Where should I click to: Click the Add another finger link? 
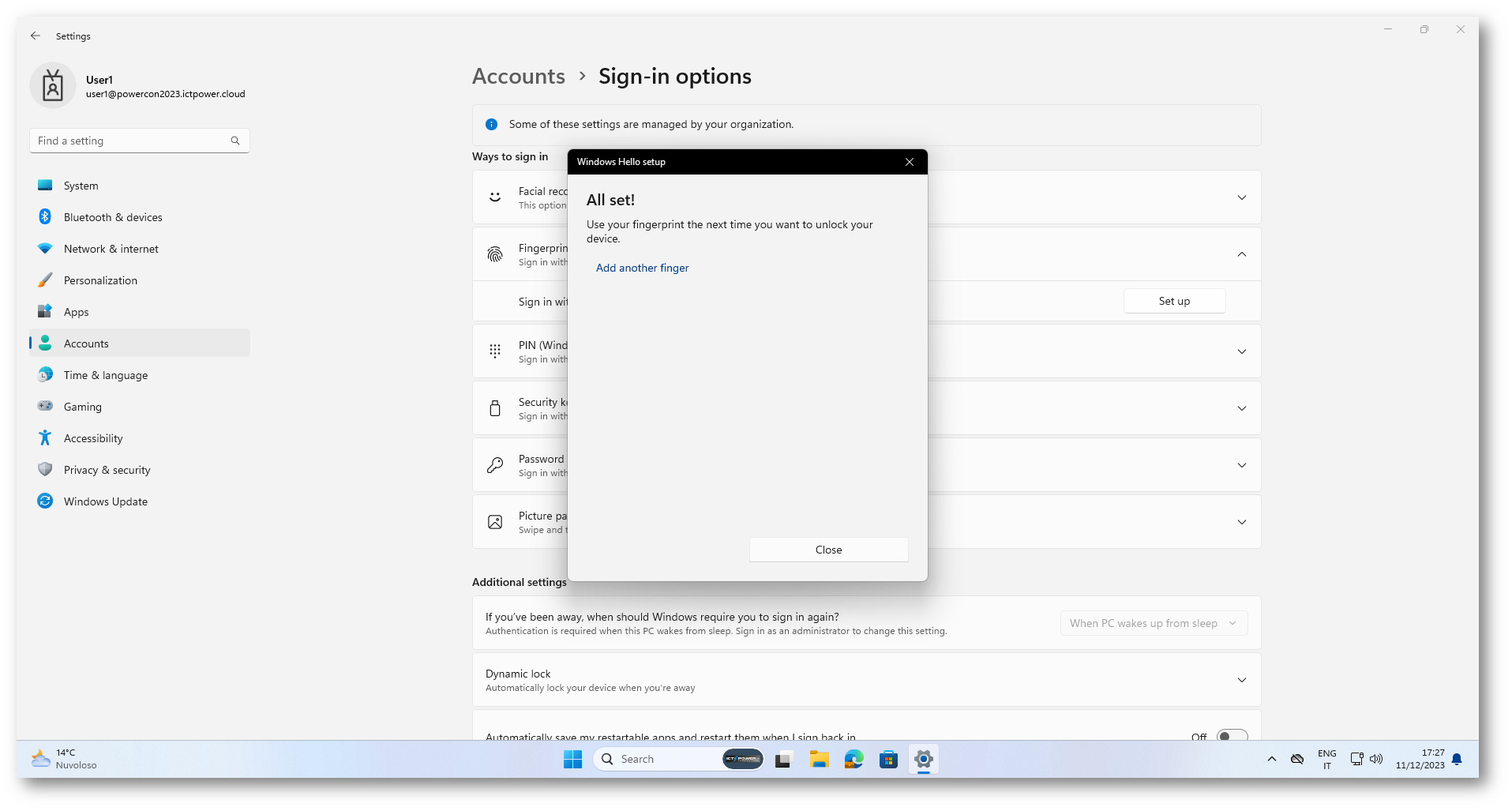[642, 268]
